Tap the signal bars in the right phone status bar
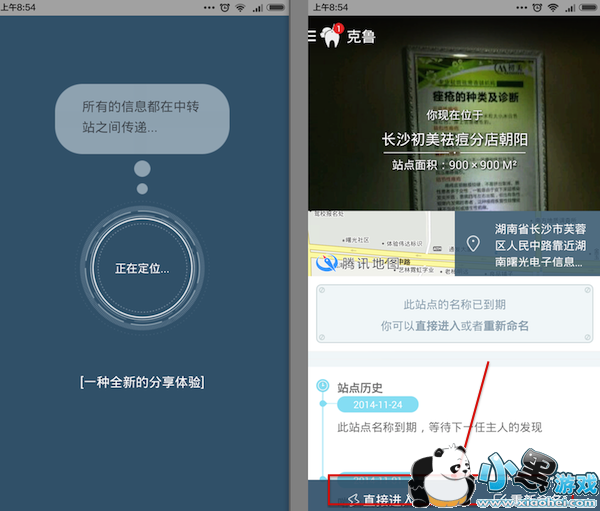This screenshot has width=600, height=511. point(570,8)
